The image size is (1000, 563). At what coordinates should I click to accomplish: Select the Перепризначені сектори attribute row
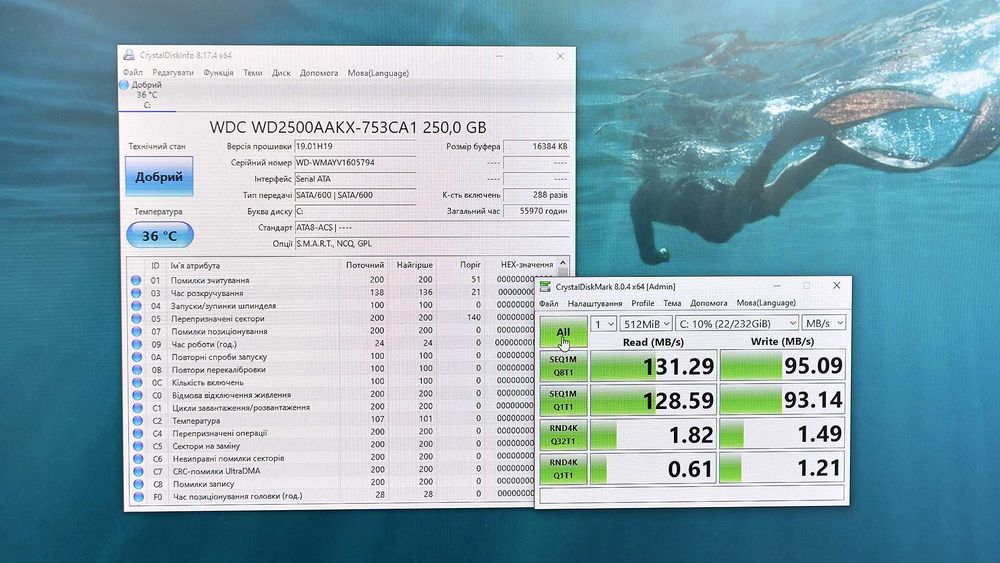click(332, 318)
